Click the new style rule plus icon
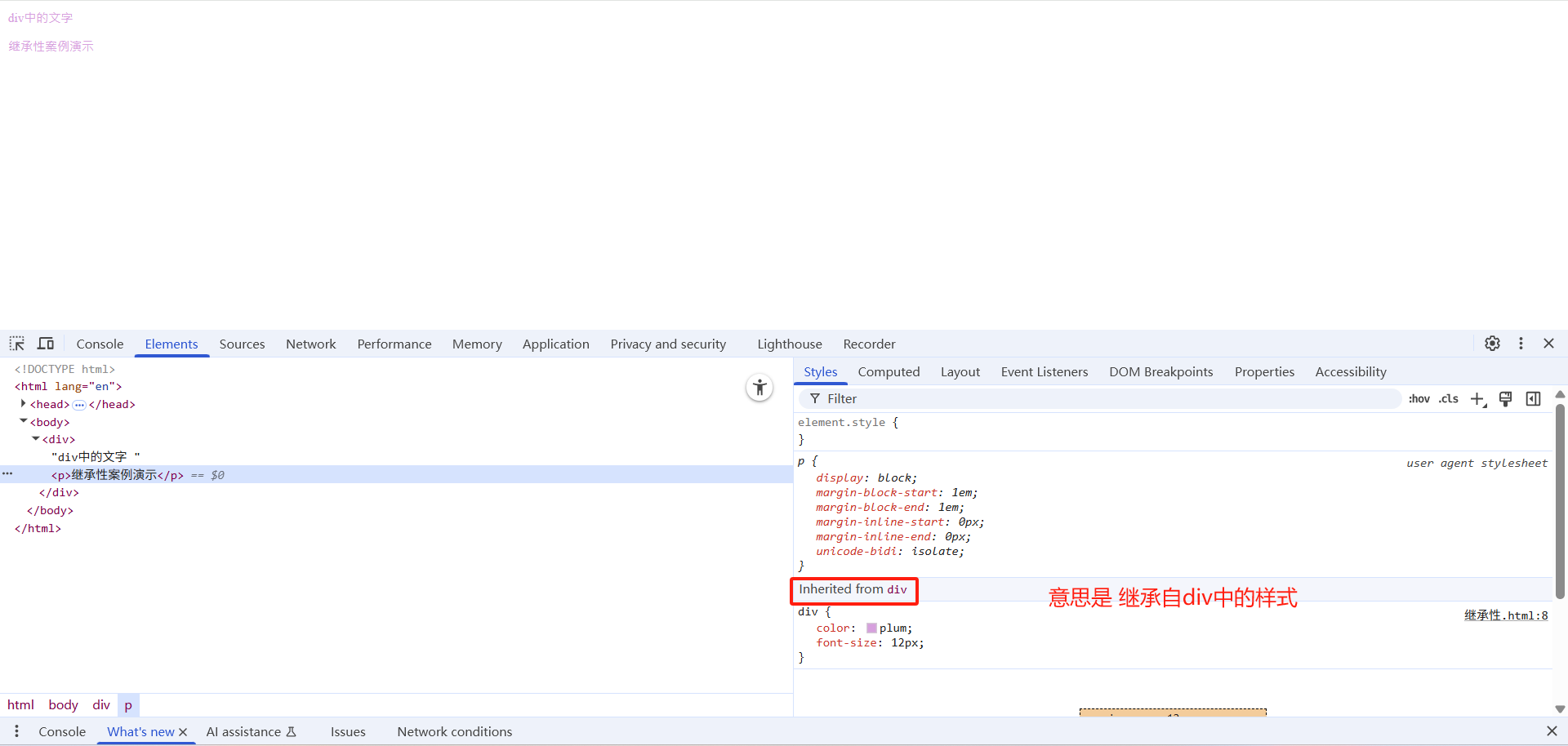Screen dimensions: 1568x746 (1478, 399)
